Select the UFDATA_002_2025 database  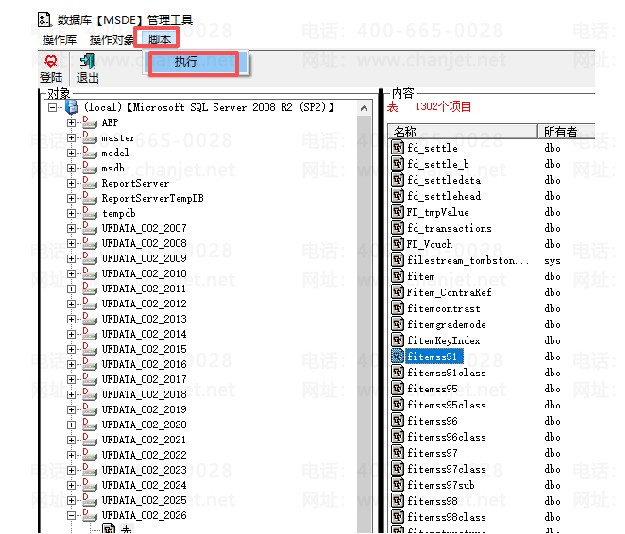point(144,500)
